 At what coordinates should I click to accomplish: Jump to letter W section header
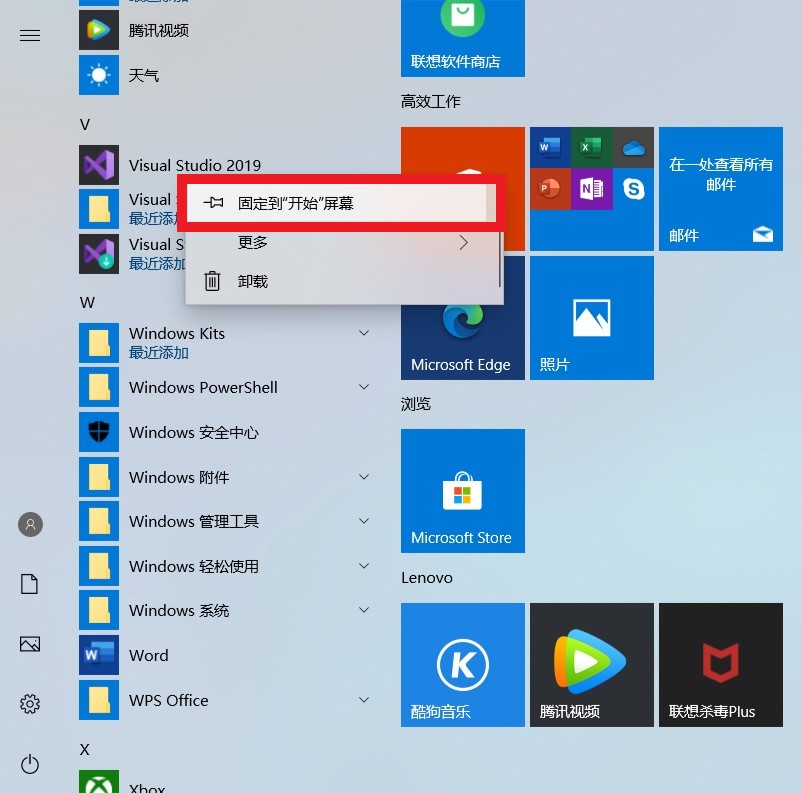[x=87, y=302]
